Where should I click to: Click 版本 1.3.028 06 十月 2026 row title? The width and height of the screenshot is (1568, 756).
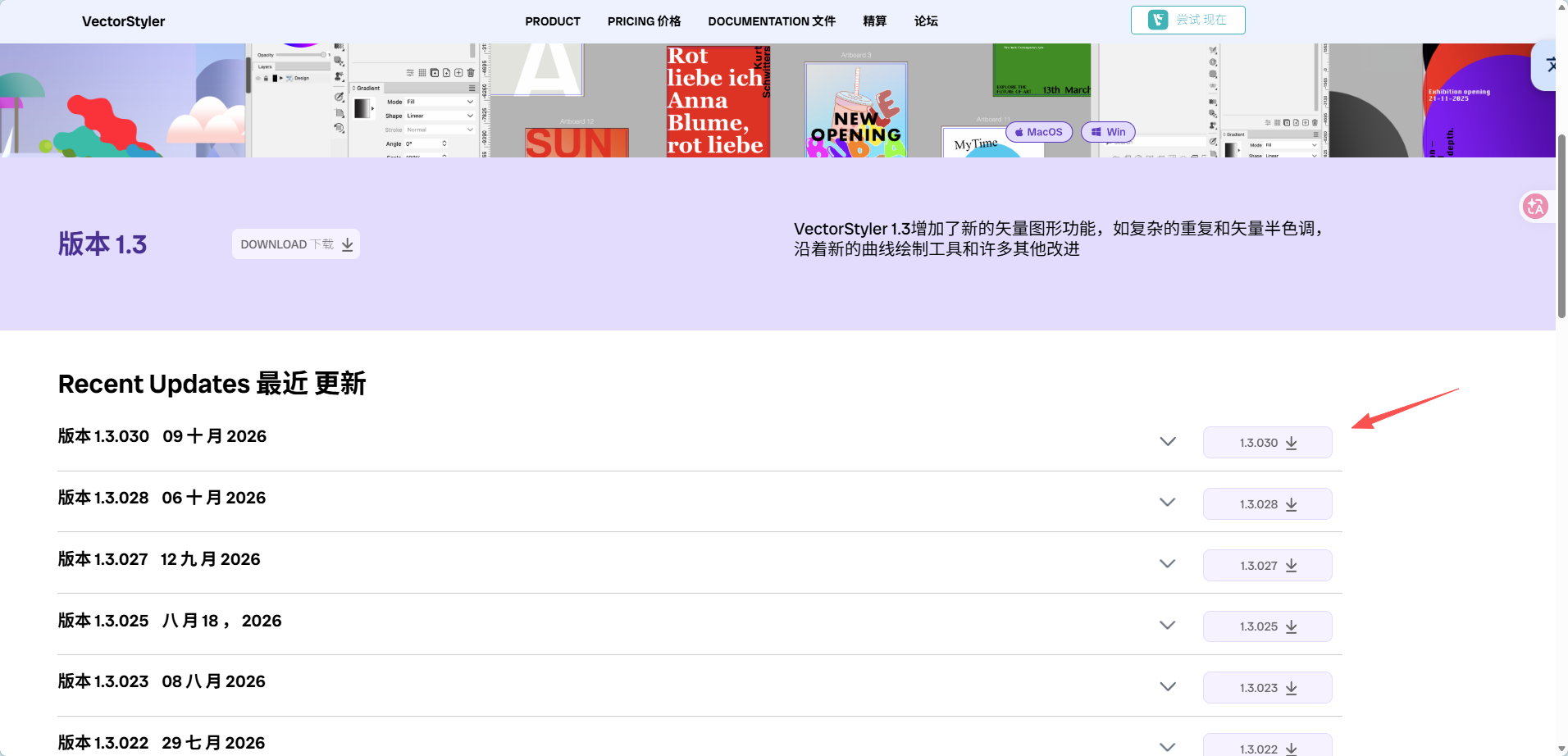click(162, 498)
